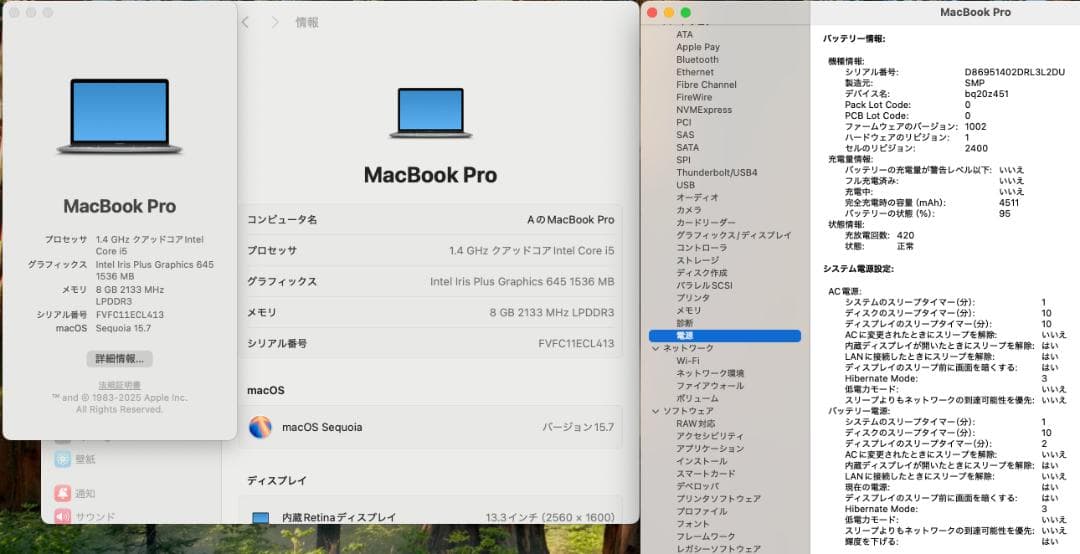Select ストレージ in hardware list
The image size is (1080, 554).
pos(697,260)
